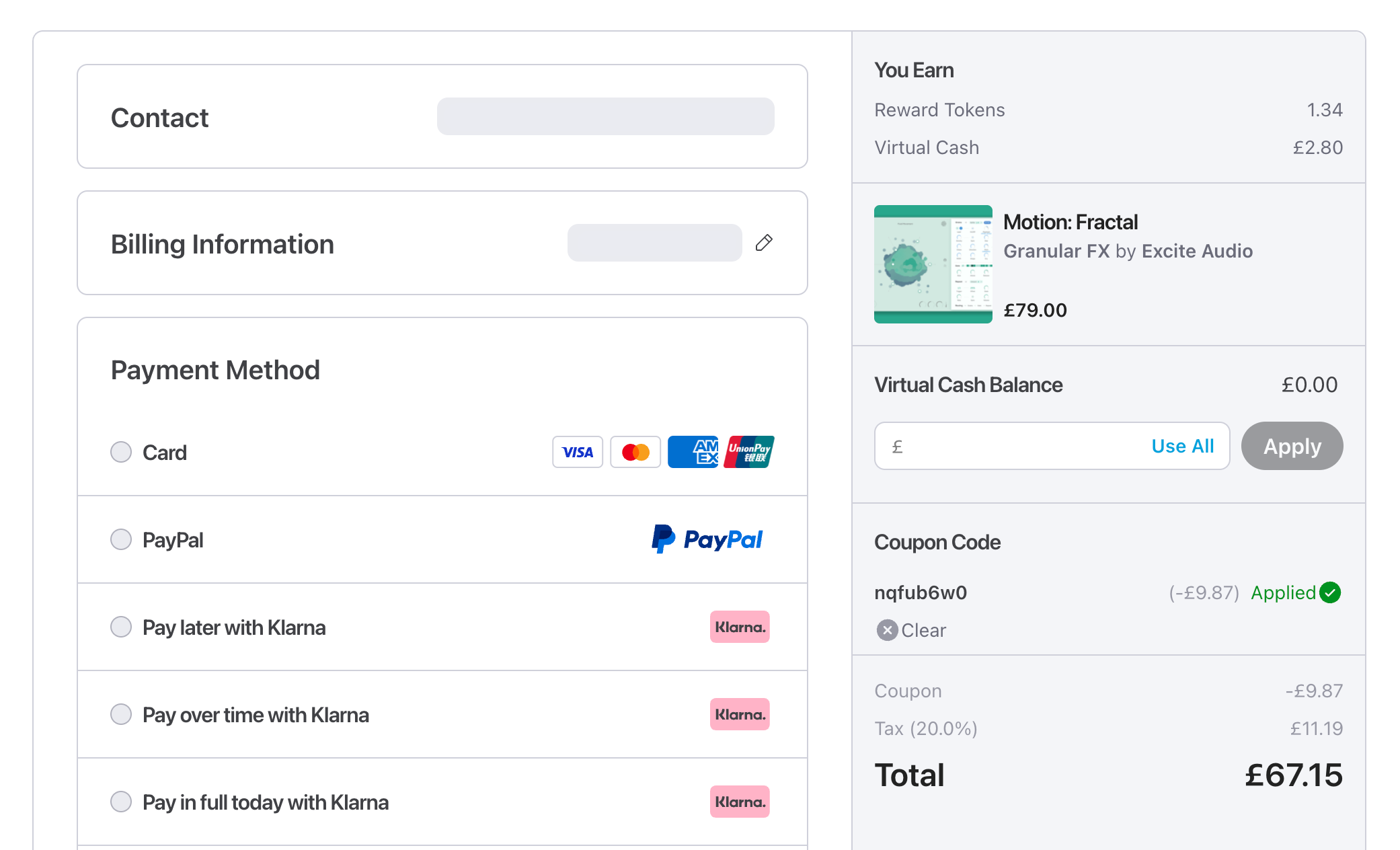This screenshot has height=850, width=1400.
Task: Select Pay in full today with Klarna
Action: pyautogui.click(x=121, y=802)
